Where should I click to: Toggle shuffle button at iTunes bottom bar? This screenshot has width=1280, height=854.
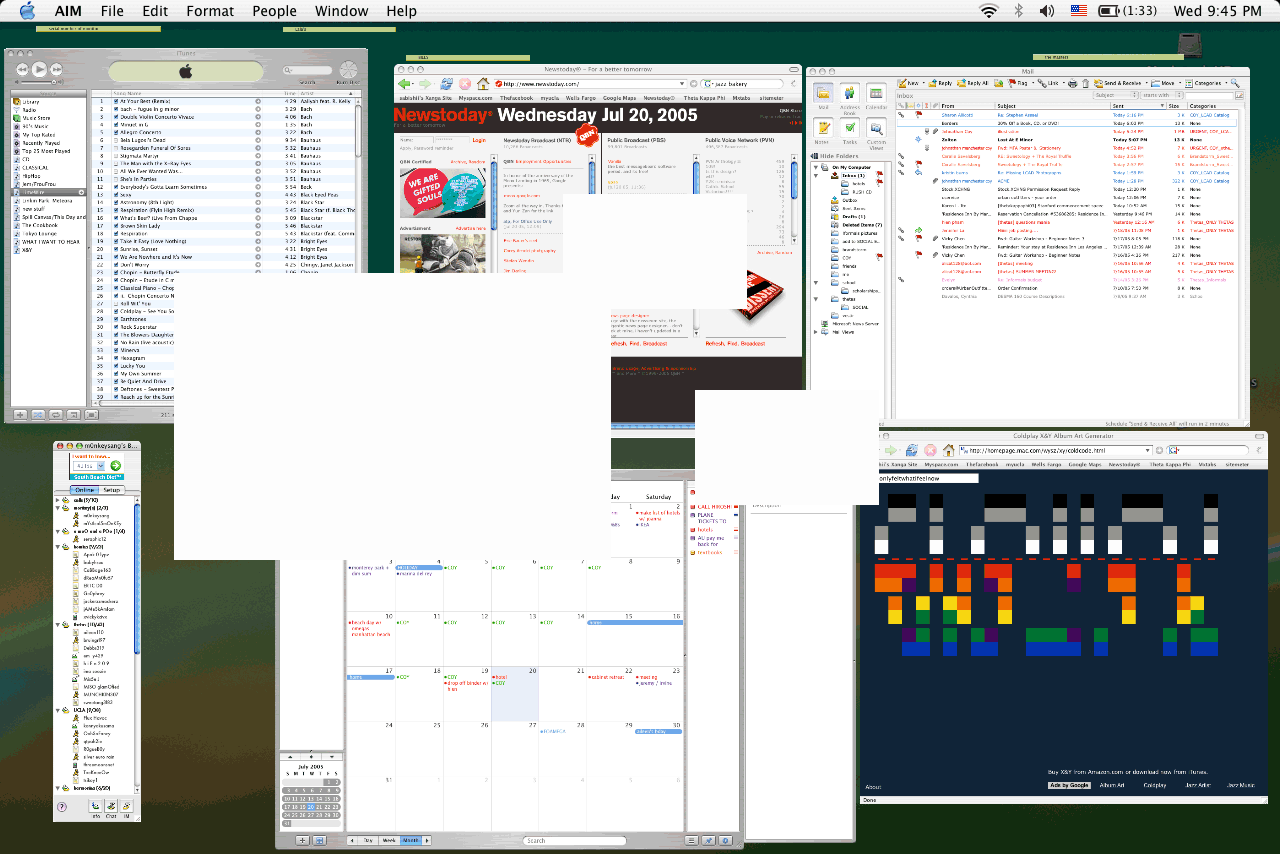[38, 415]
